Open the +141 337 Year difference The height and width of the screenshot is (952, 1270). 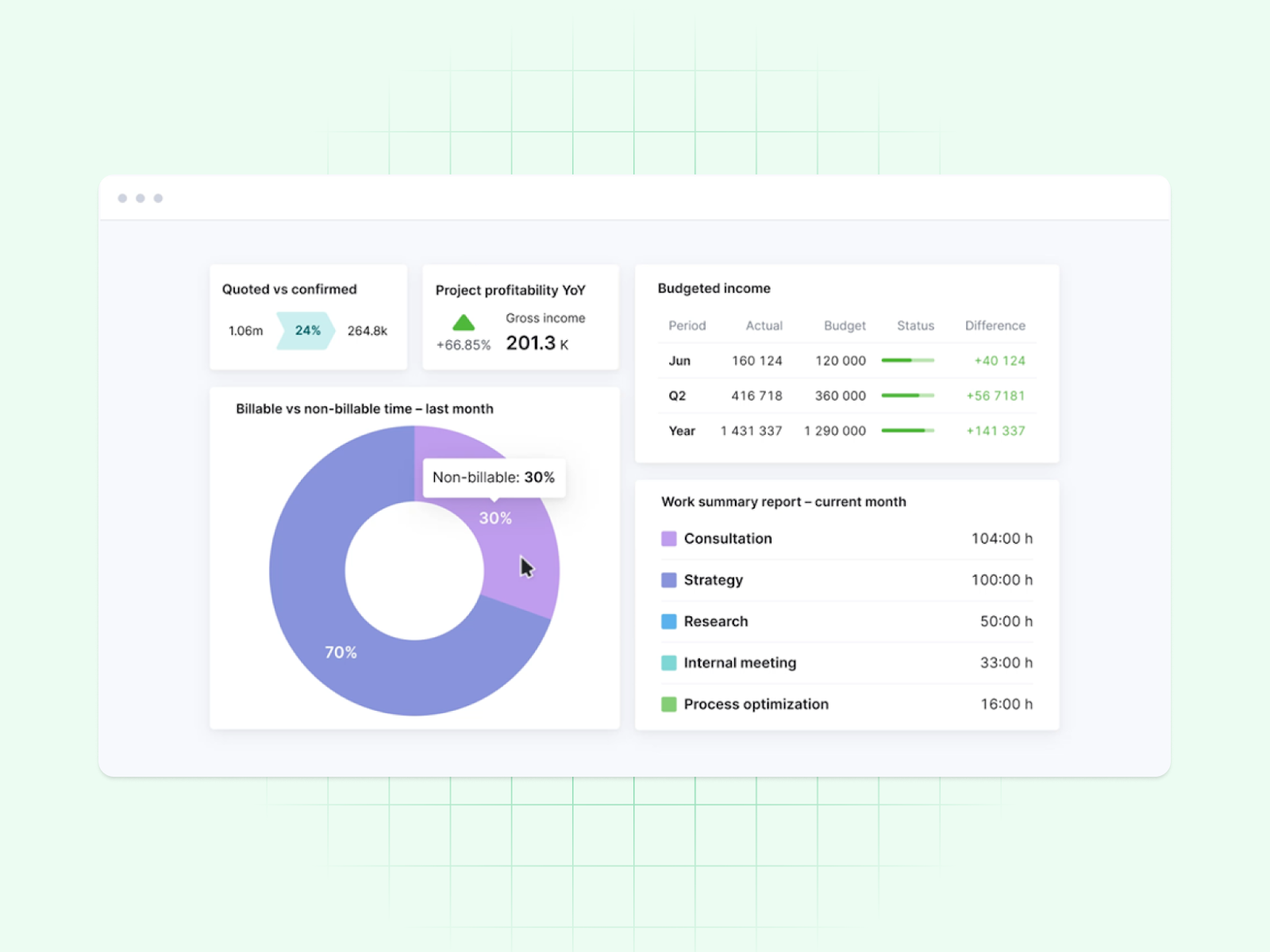[995, 431]
